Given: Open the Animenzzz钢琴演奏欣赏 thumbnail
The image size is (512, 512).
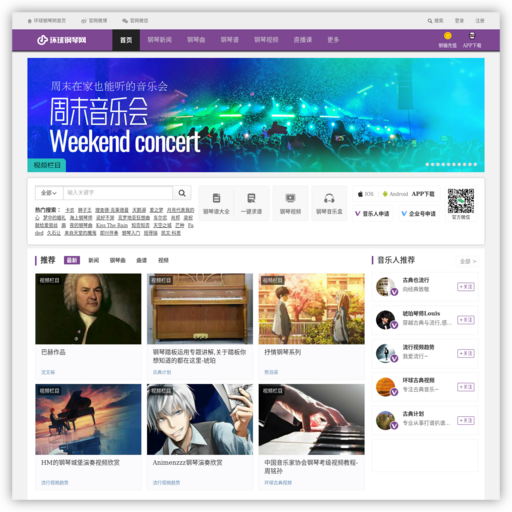Looking at the screenshot, I should (x=200, y=419).
